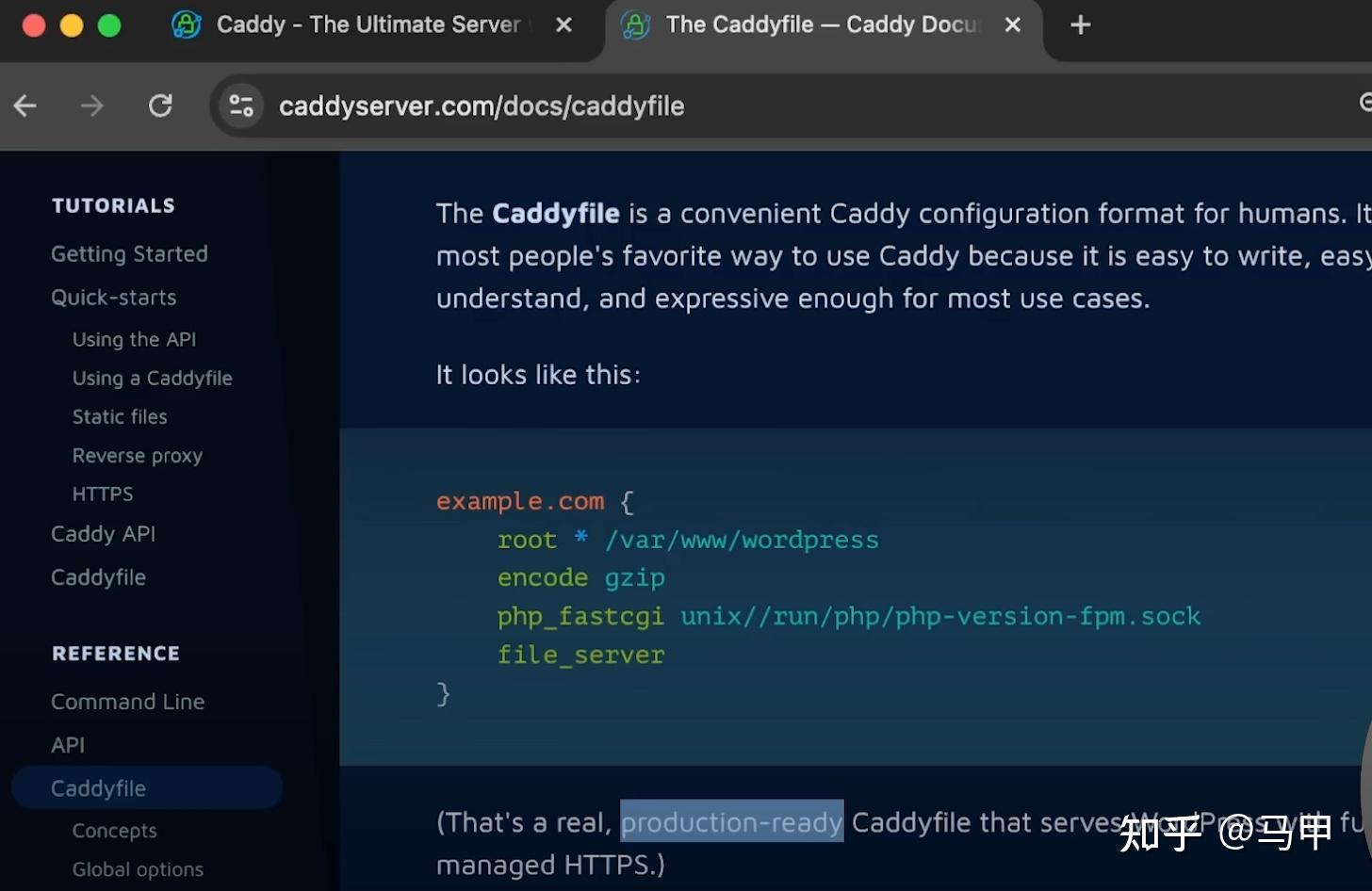The image size is (1372, 891).
Task: Click the browser back navigation arrow
Action: click(24, 105)
